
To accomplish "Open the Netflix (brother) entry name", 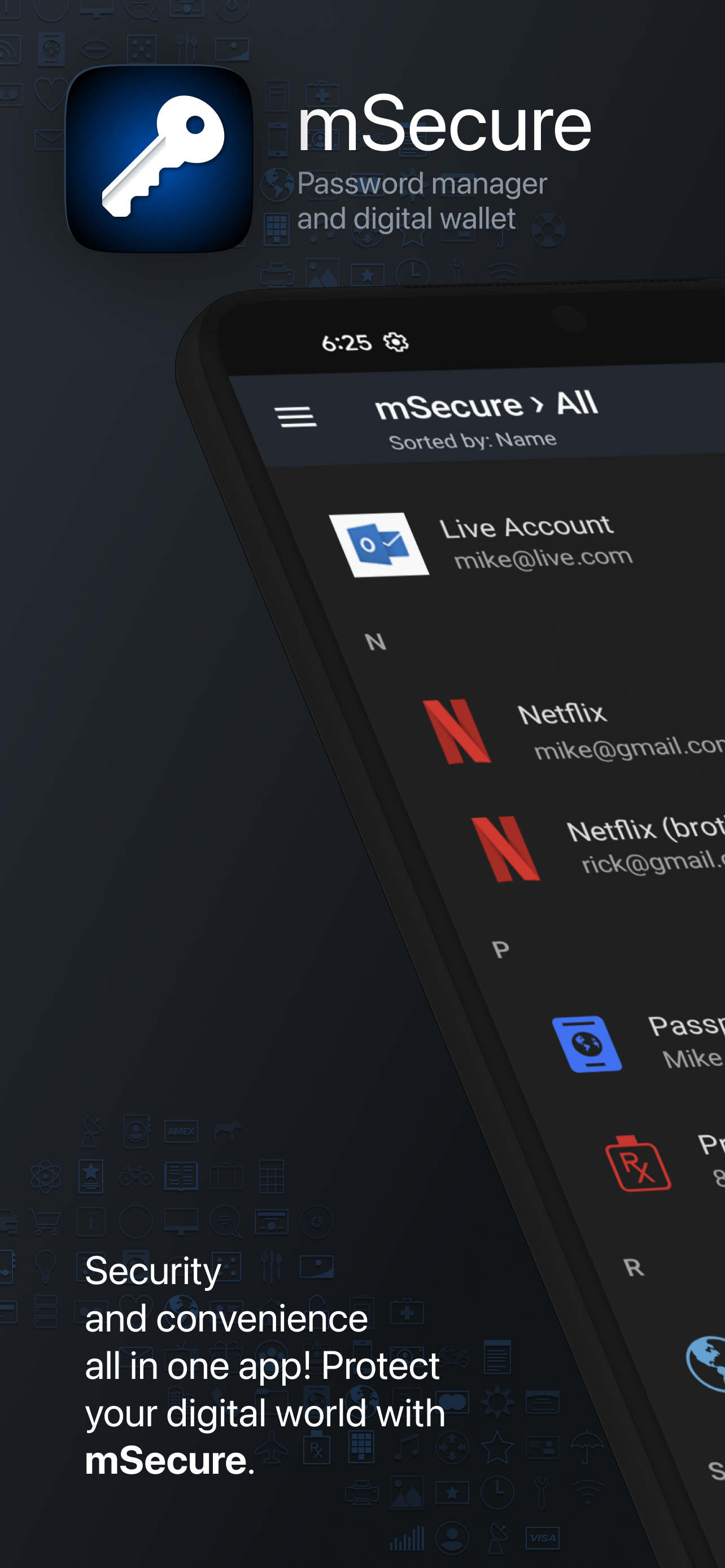I will [646, 829].
